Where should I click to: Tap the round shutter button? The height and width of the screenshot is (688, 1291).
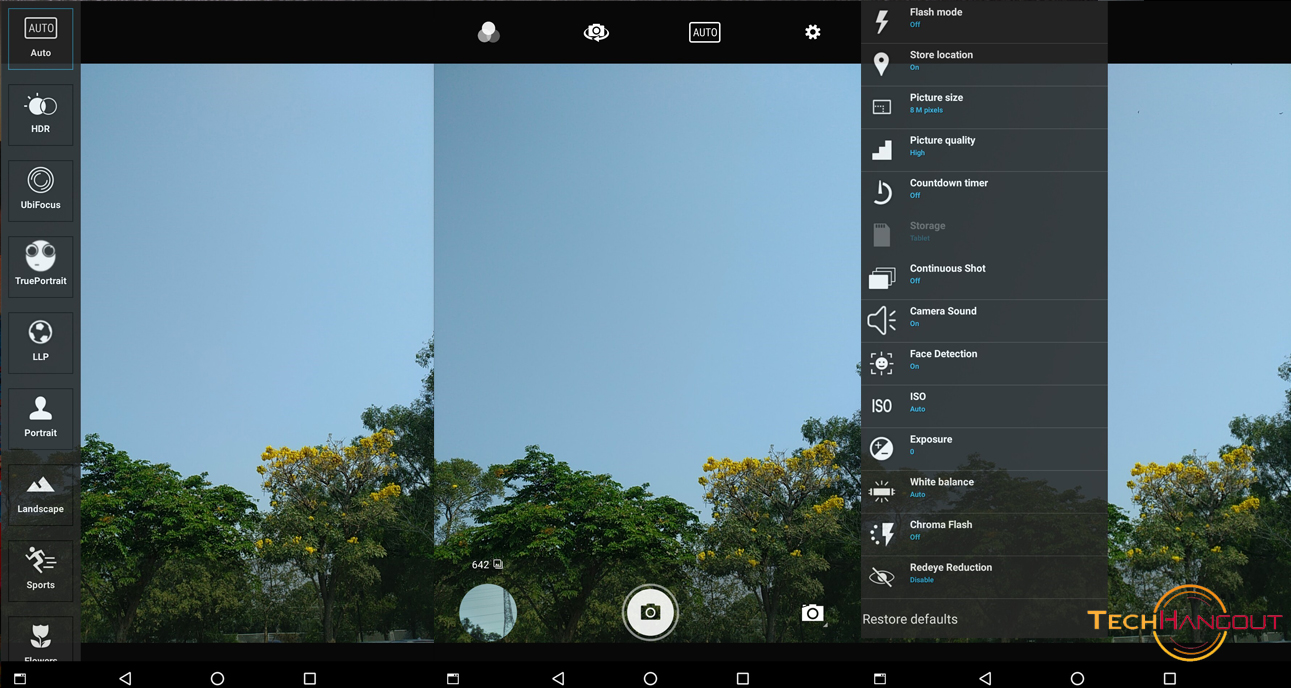650,612
